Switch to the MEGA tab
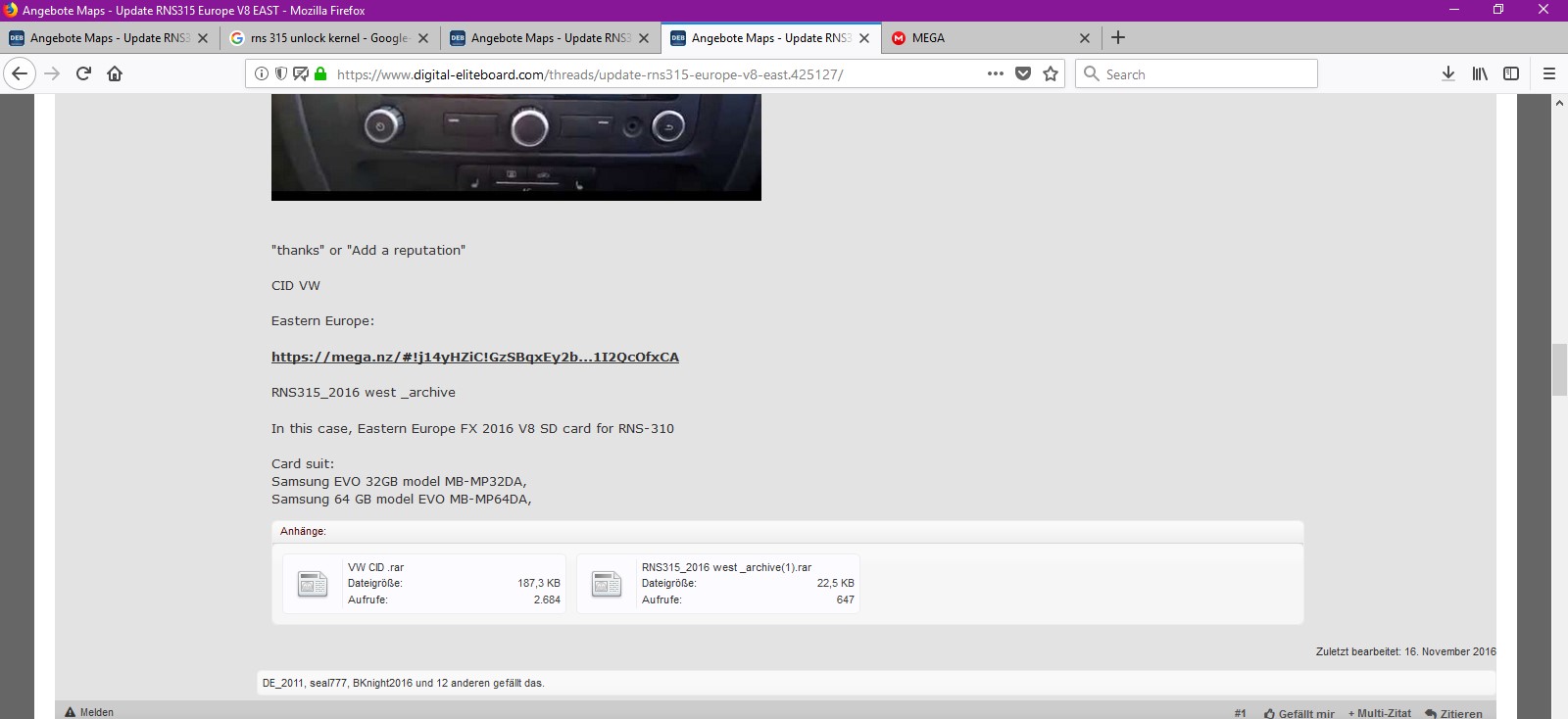Viewport: 1568px width, 719px height. 991,38
